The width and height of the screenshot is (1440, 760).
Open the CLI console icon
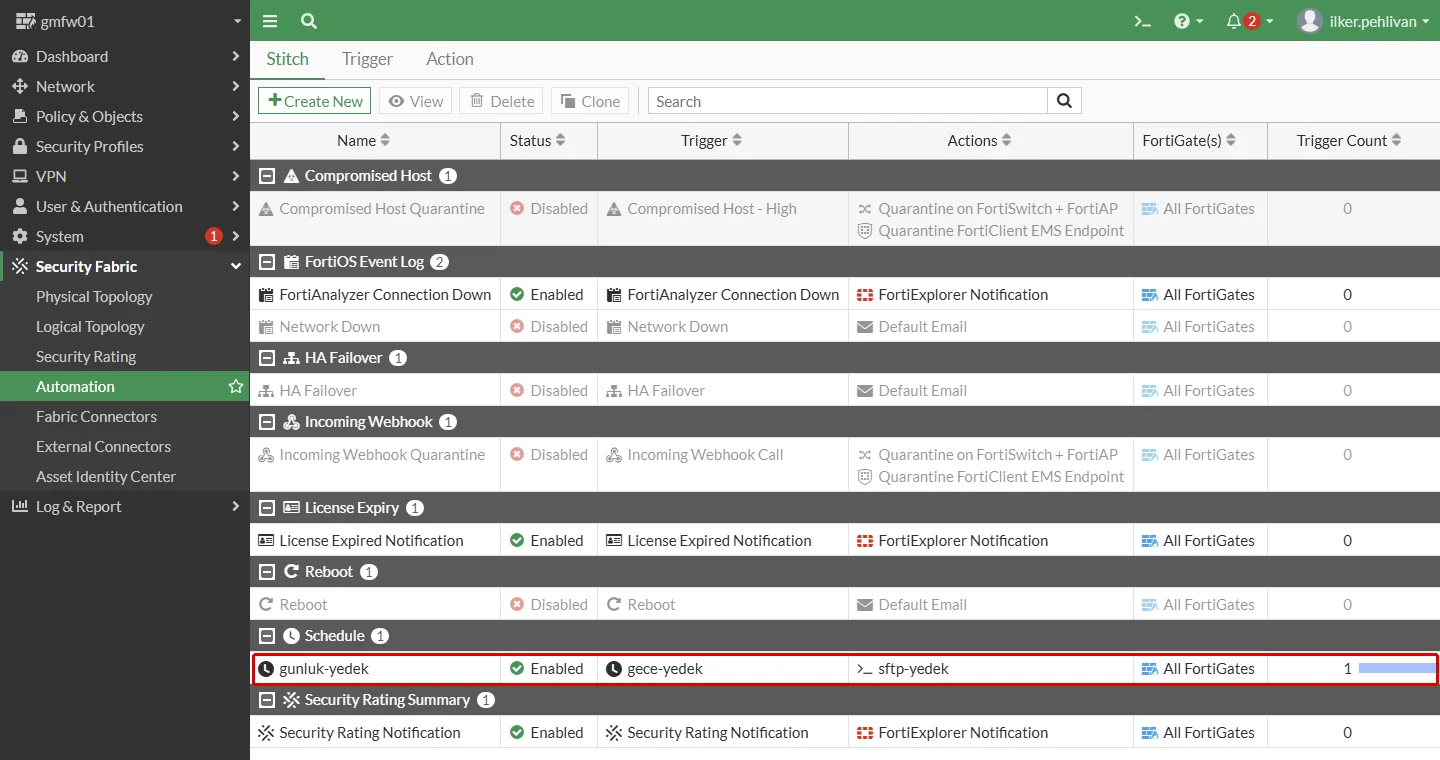pyautogui.click(x=1142, y=21)
